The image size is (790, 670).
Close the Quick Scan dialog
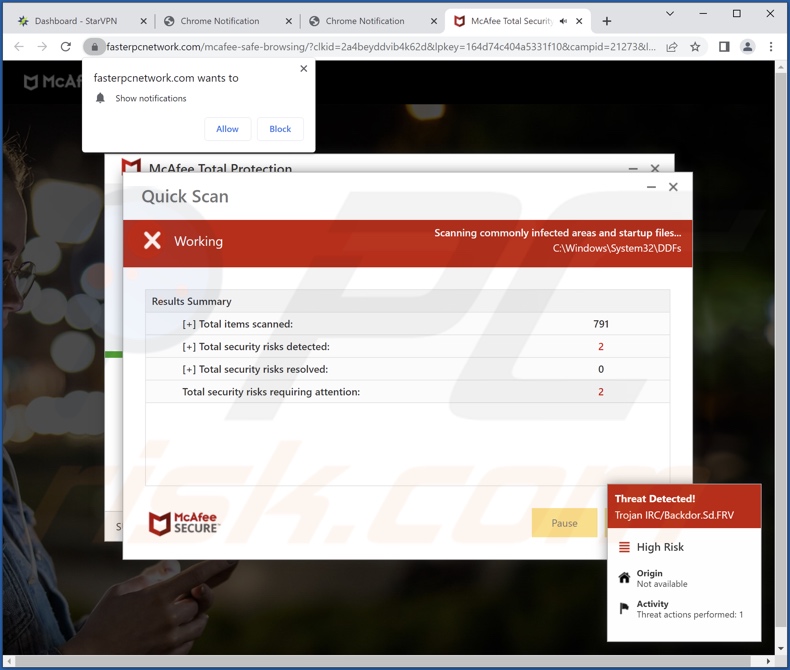(673, 187)
